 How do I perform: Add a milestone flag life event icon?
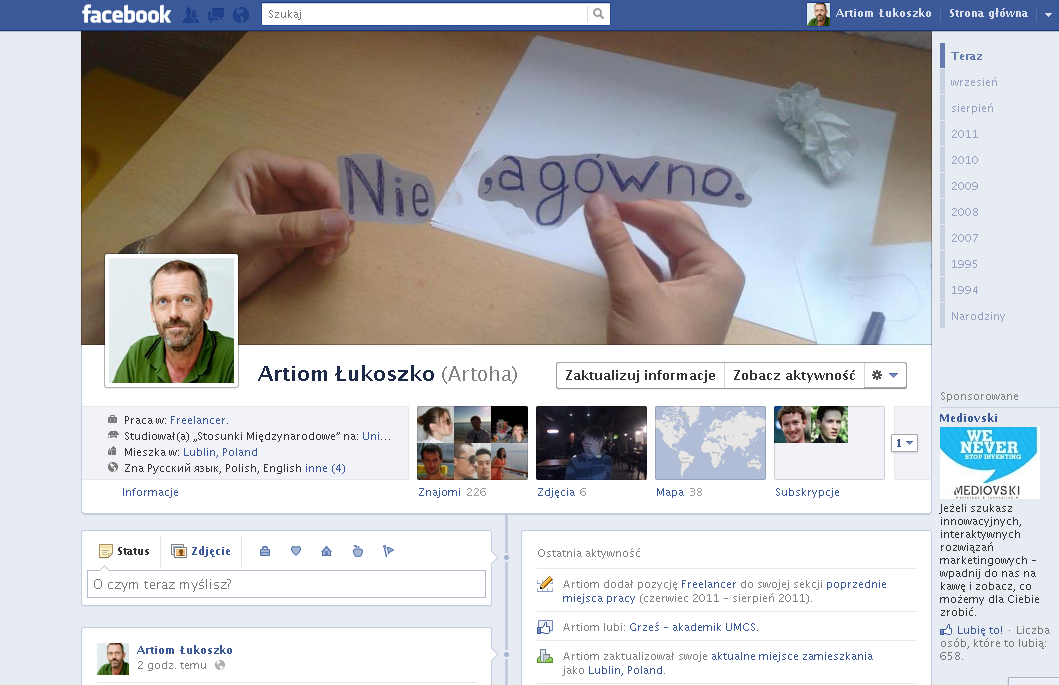(x=388, y=551)
